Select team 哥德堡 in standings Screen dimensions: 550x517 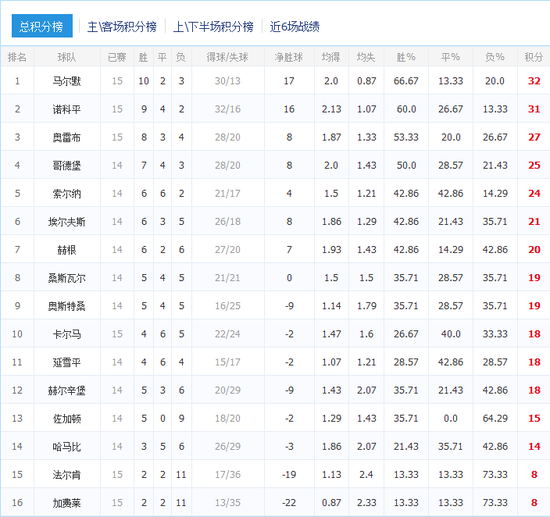click(x=67, y=165)
